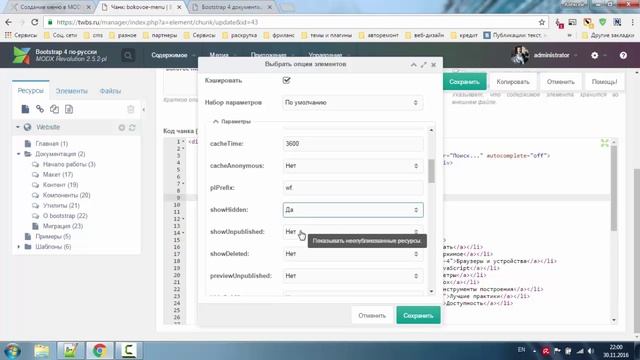
Task: Click the browser address bar
Action: 295,22
